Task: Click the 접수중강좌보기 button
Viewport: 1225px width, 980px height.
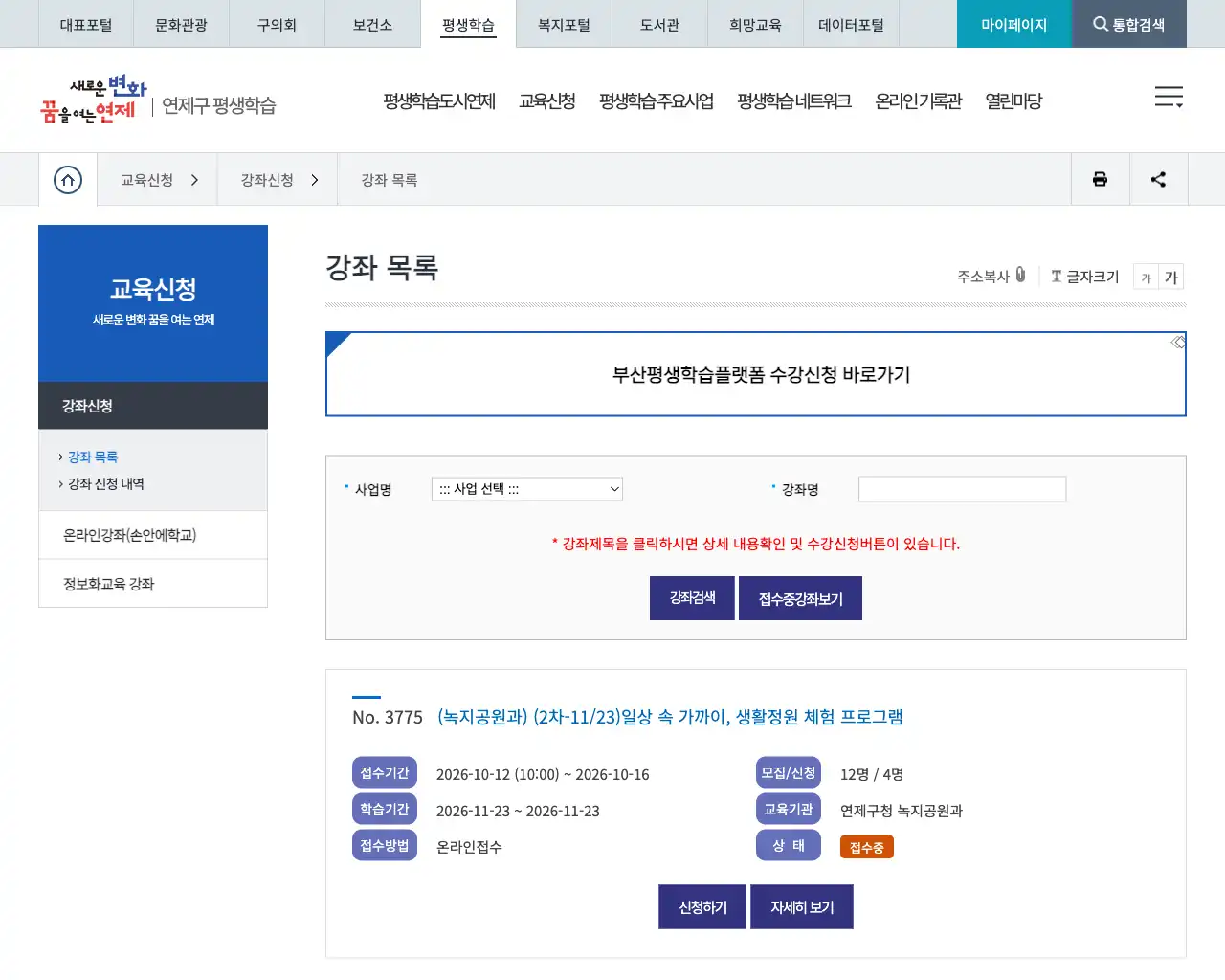Action: [800, 598]
